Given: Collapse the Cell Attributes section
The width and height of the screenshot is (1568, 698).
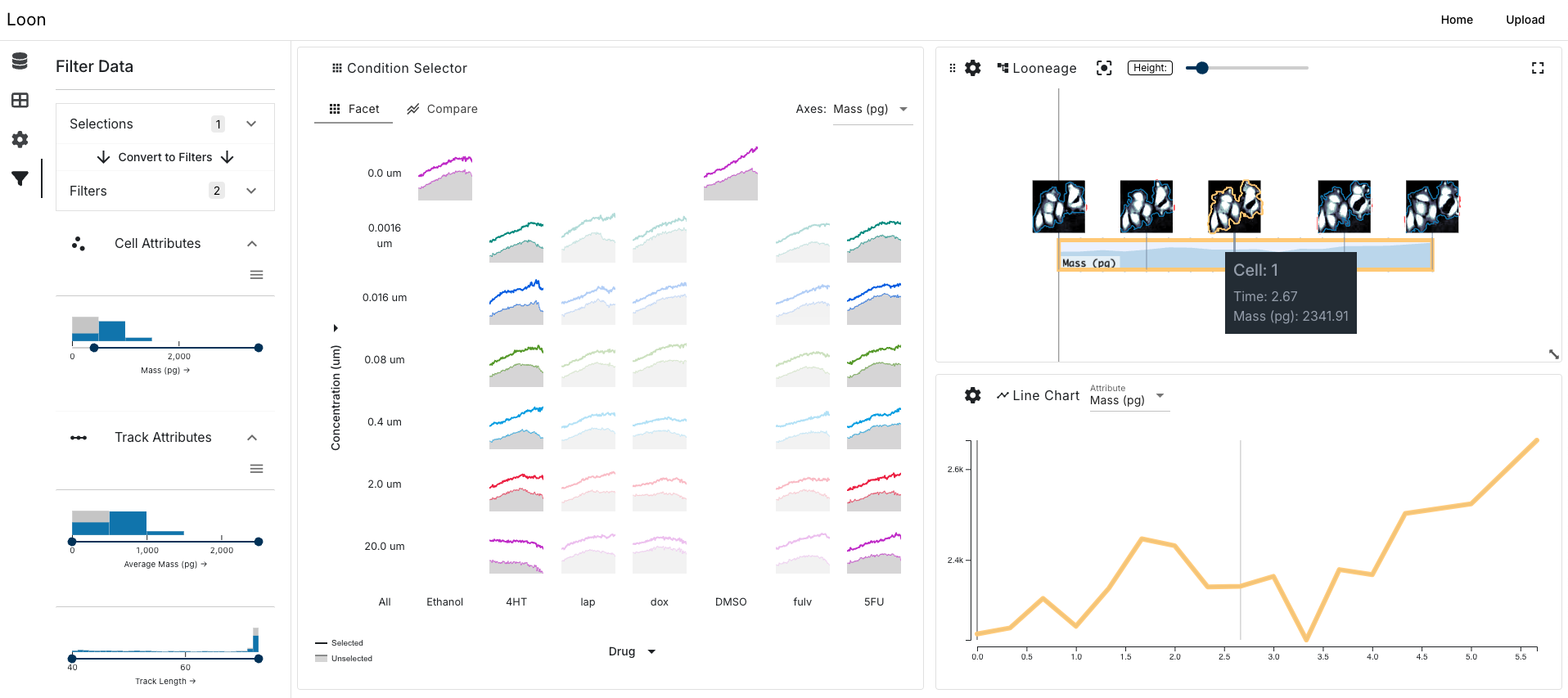Looking at the screenshot, I should [252, 244].
